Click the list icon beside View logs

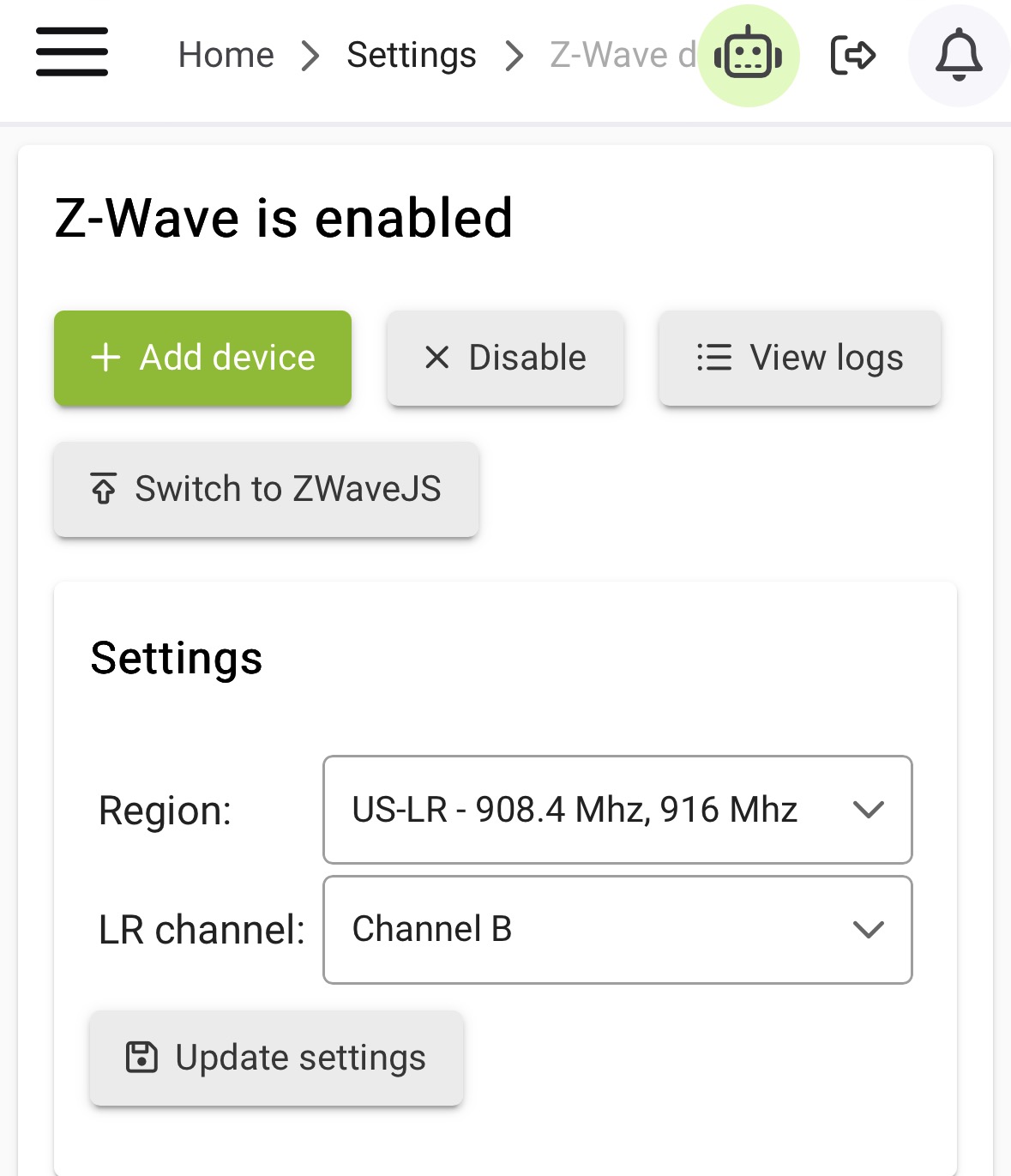tap(714, 358)
